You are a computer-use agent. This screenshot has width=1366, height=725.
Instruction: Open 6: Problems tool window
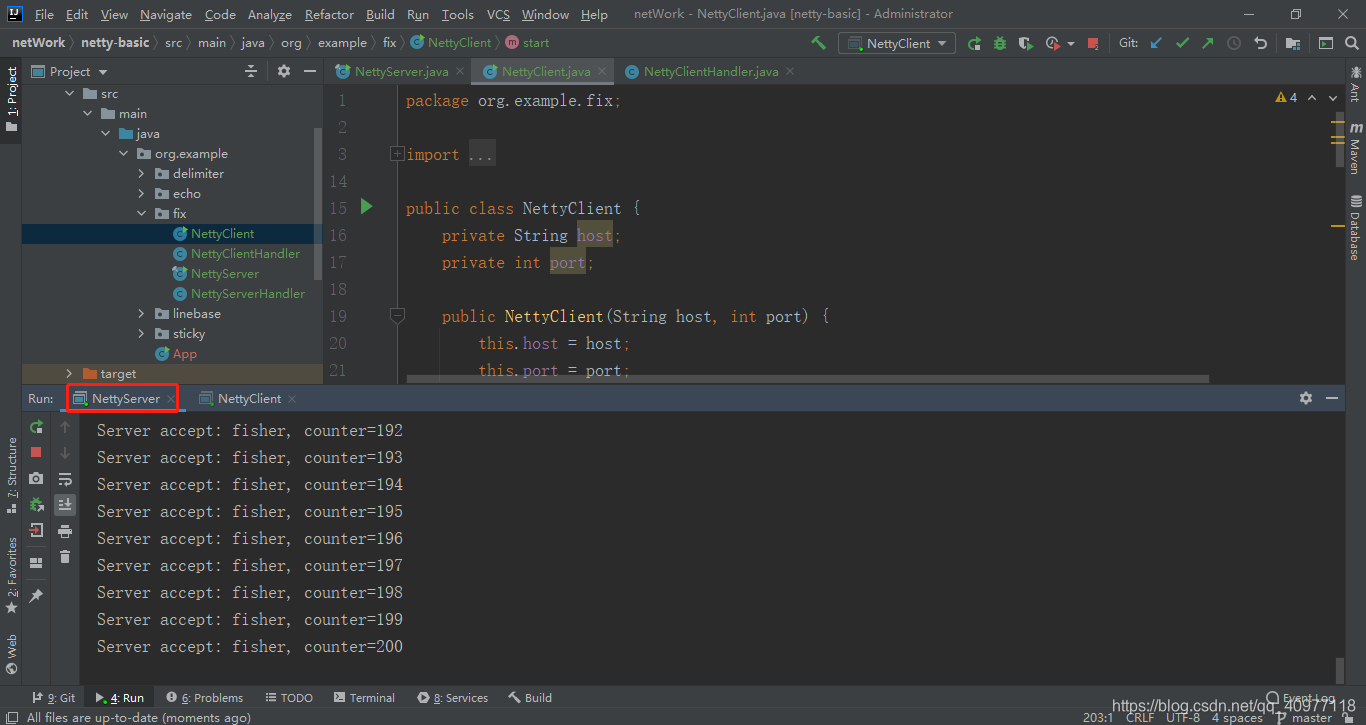[205, 698]
